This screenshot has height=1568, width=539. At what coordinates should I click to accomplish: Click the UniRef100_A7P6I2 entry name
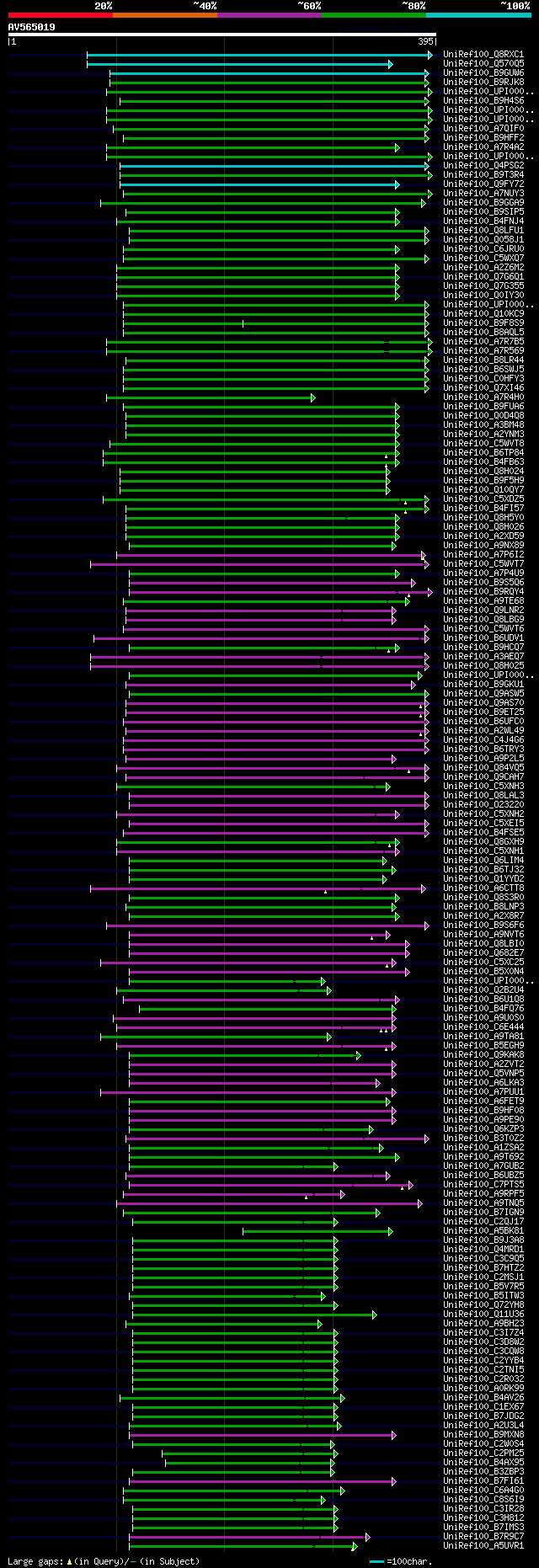[x=483, y=555]
